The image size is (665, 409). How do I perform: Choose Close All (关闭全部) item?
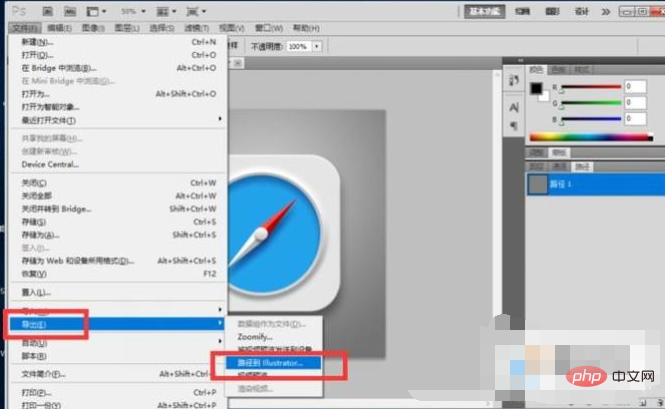coord(118,196)
